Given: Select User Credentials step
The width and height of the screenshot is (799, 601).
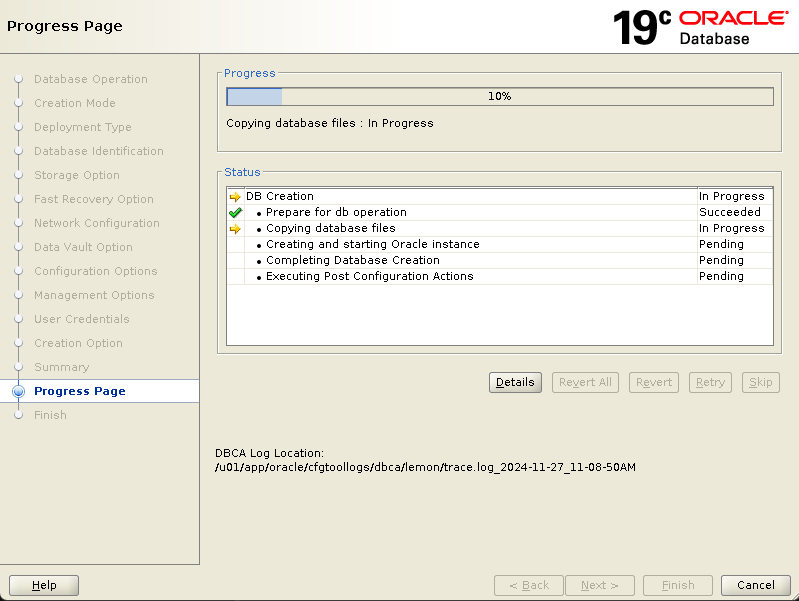Looking at the screenshot, I should point(82,319).
